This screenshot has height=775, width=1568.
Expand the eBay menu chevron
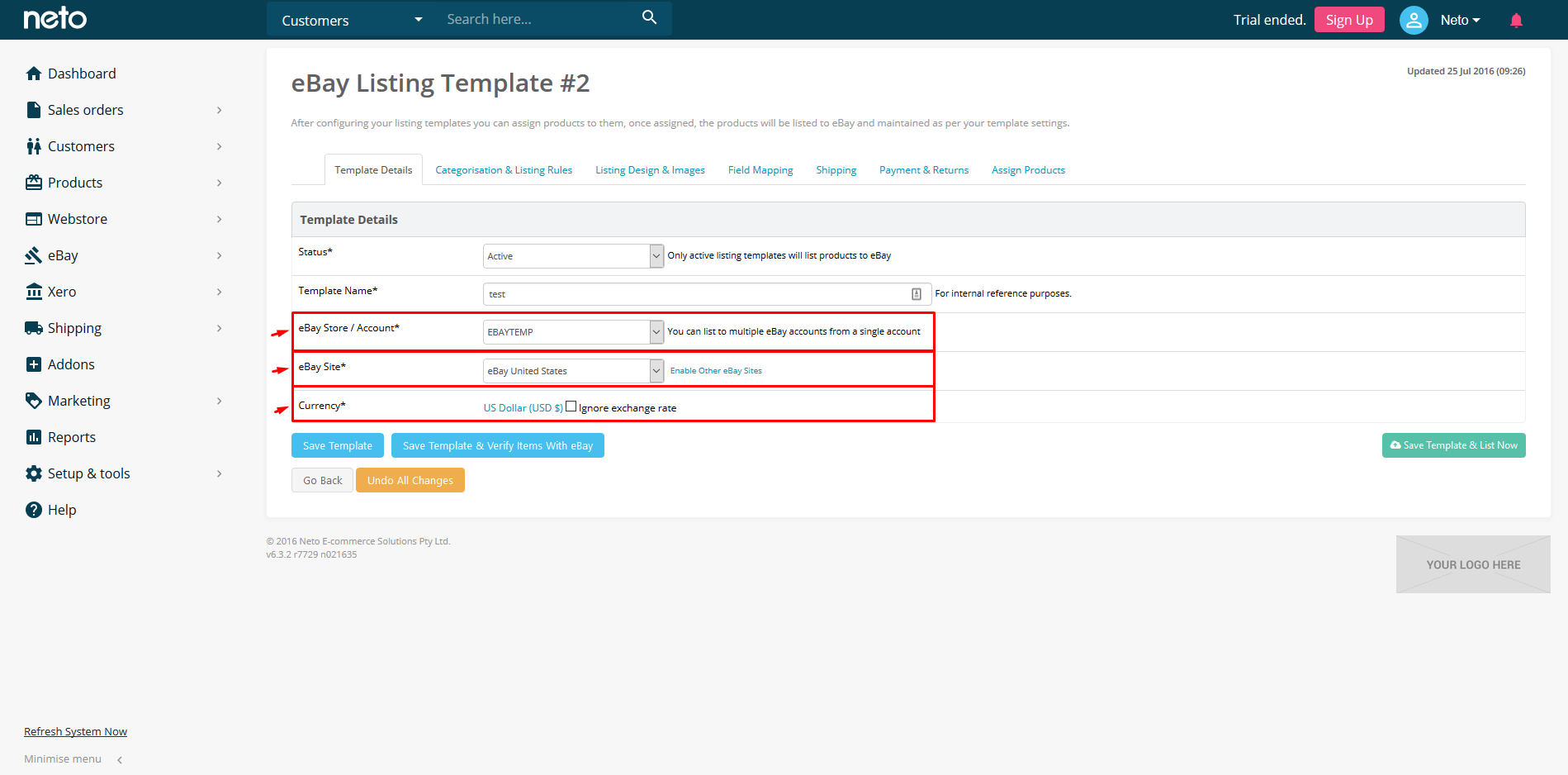pyautogui.click(x=219, y=255)
